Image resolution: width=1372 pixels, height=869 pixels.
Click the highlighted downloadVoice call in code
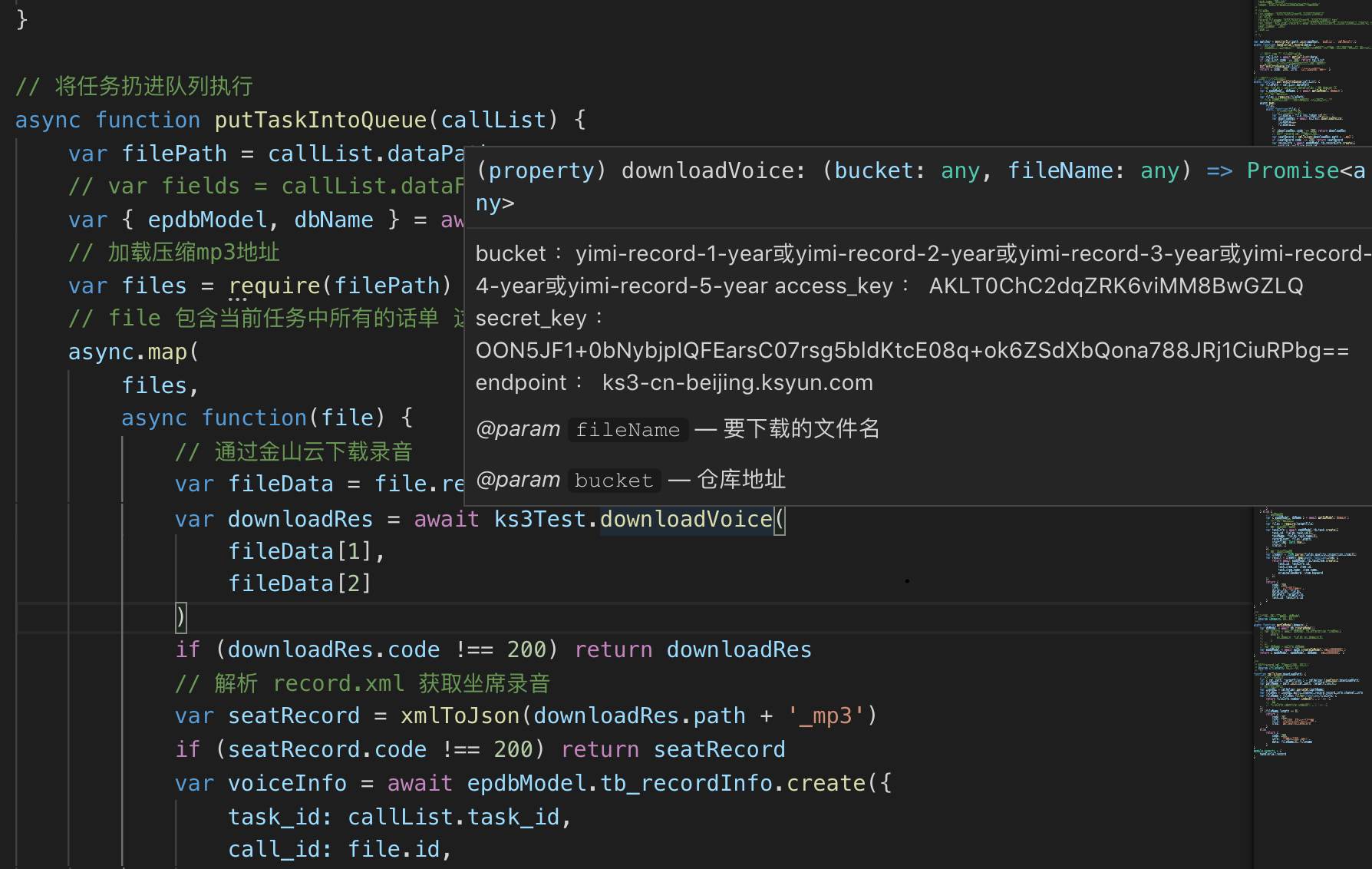click(x=685, y=519)
